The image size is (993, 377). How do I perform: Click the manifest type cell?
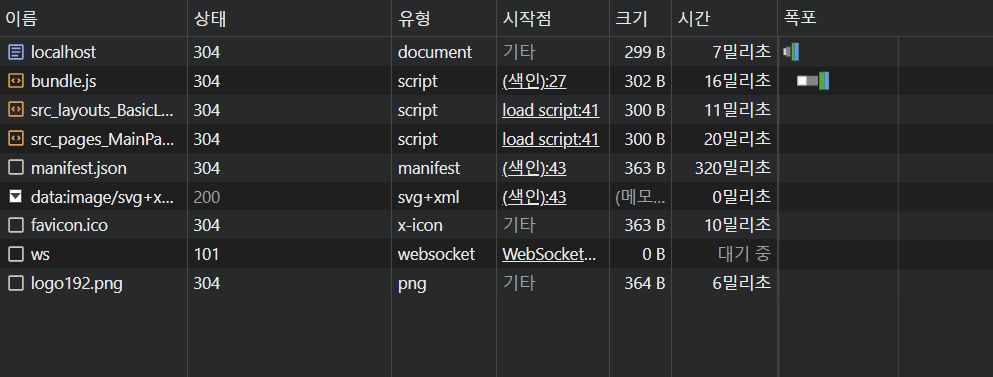click(429, 168)
